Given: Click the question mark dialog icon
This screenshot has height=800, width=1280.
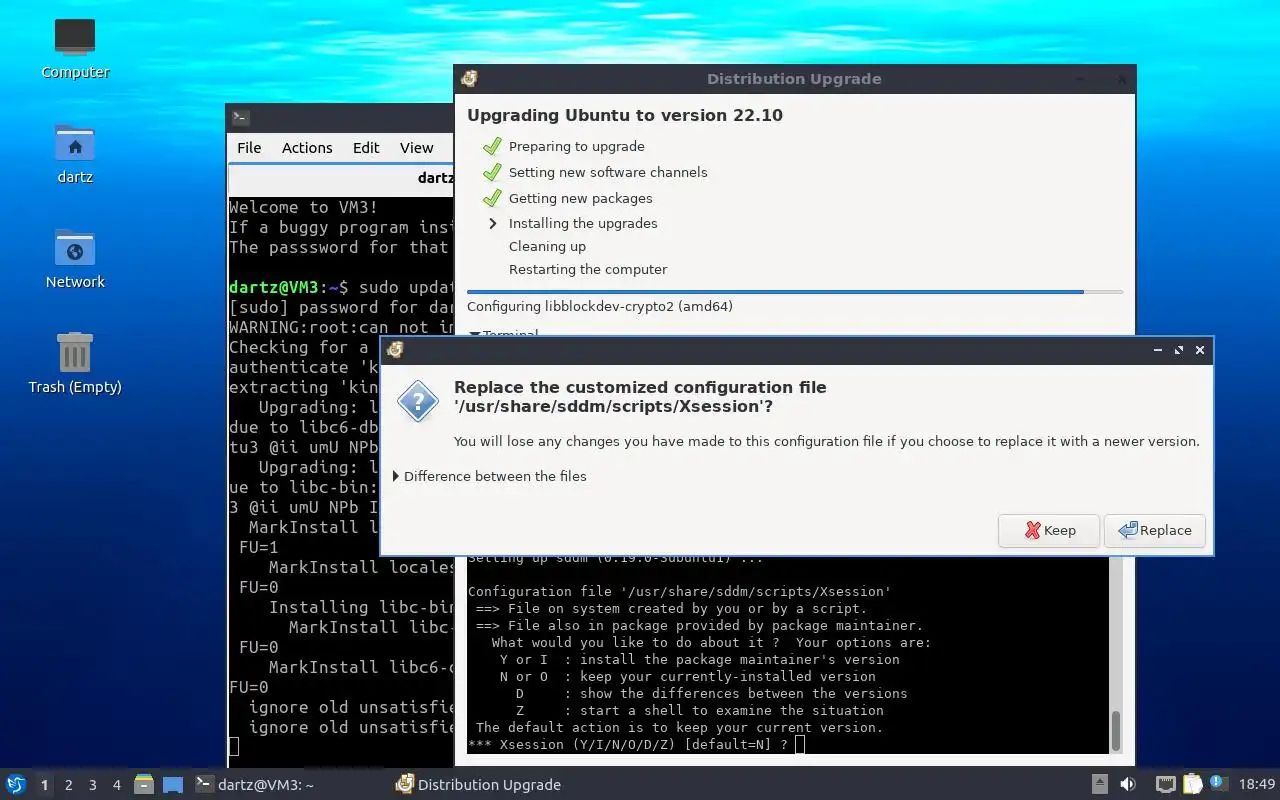Looking at the screenshot, I should 418,401.
